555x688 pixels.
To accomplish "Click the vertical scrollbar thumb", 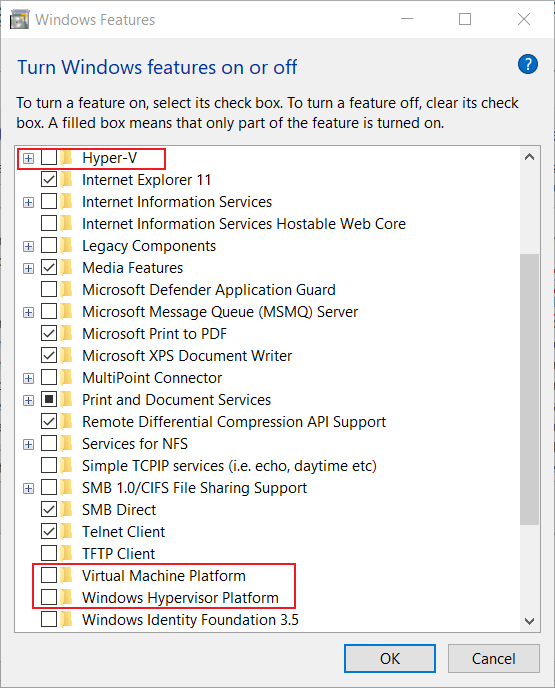I will coord(530,389).
